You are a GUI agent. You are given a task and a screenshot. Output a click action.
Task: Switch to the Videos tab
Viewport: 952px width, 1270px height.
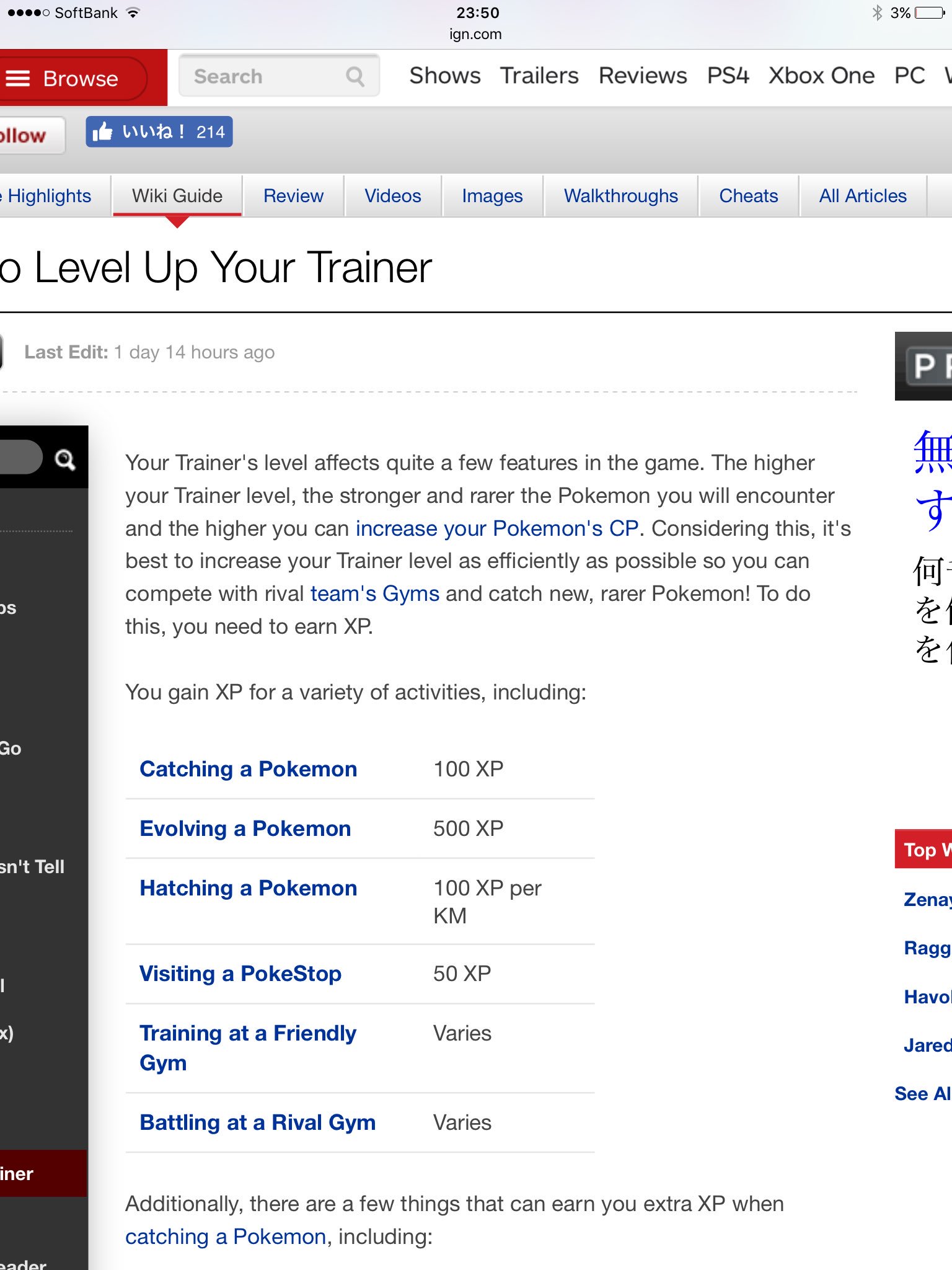point(393,196)
